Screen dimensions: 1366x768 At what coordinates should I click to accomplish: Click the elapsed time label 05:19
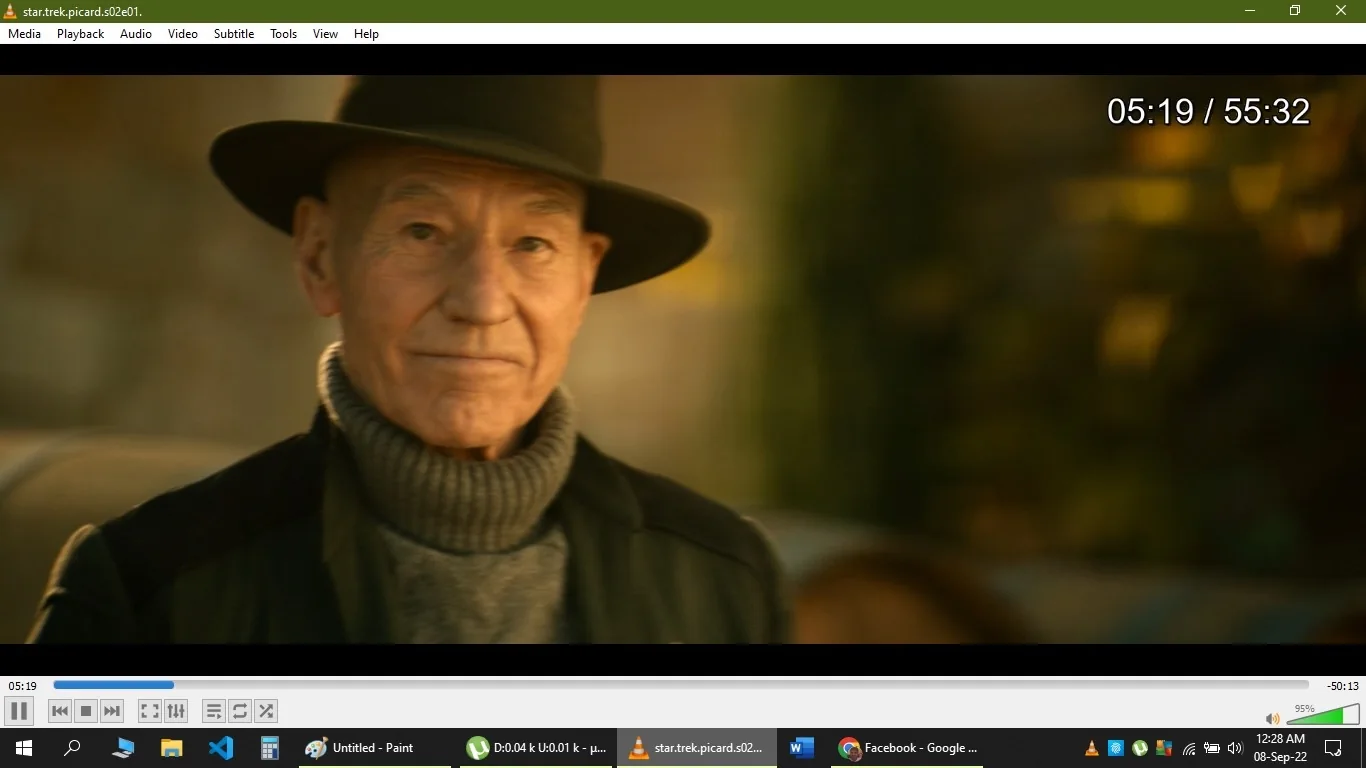(22, 686)
